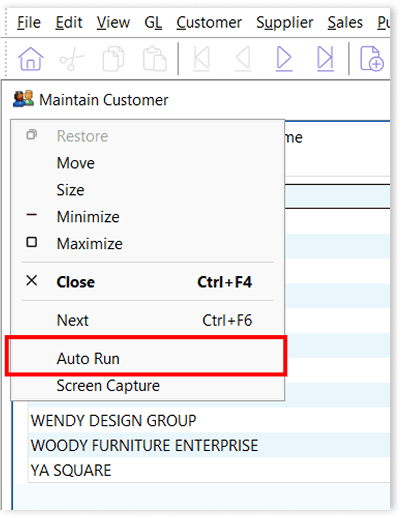Viewport: 402px width, 518px height.
Task: Go to the previous record icon
Action: tap(243, 59)
